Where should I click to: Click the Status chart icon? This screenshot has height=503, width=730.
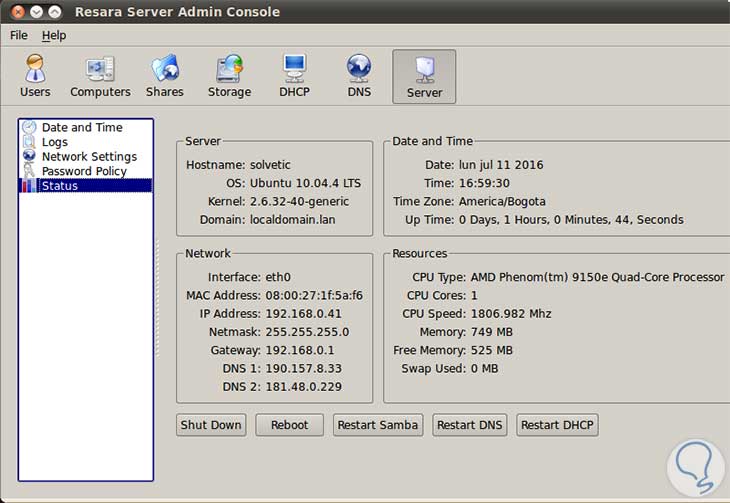tap(29, 185)
